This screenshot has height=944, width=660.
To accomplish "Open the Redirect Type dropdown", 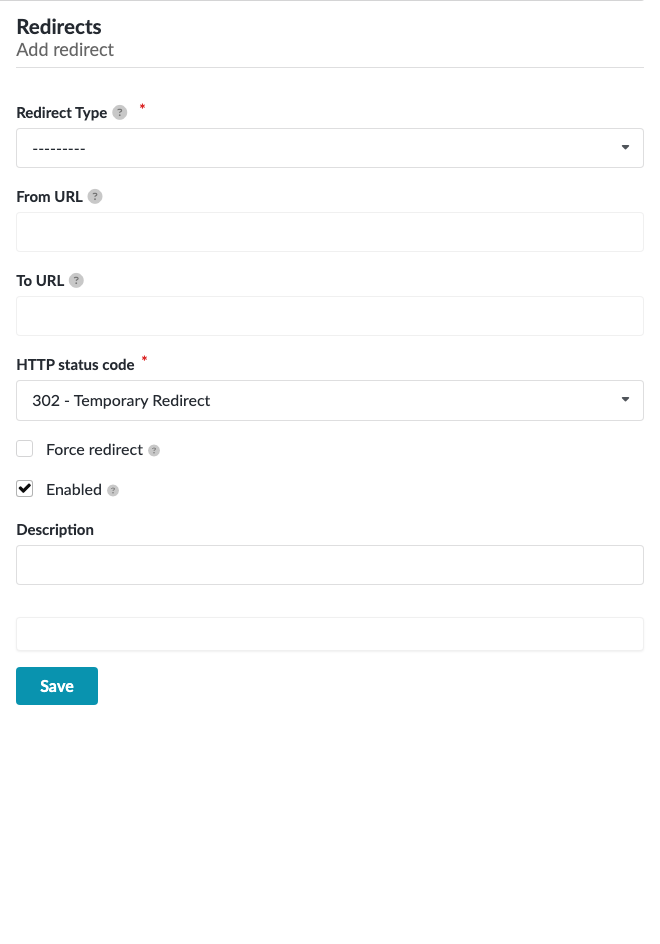I will tap(330, 147).
